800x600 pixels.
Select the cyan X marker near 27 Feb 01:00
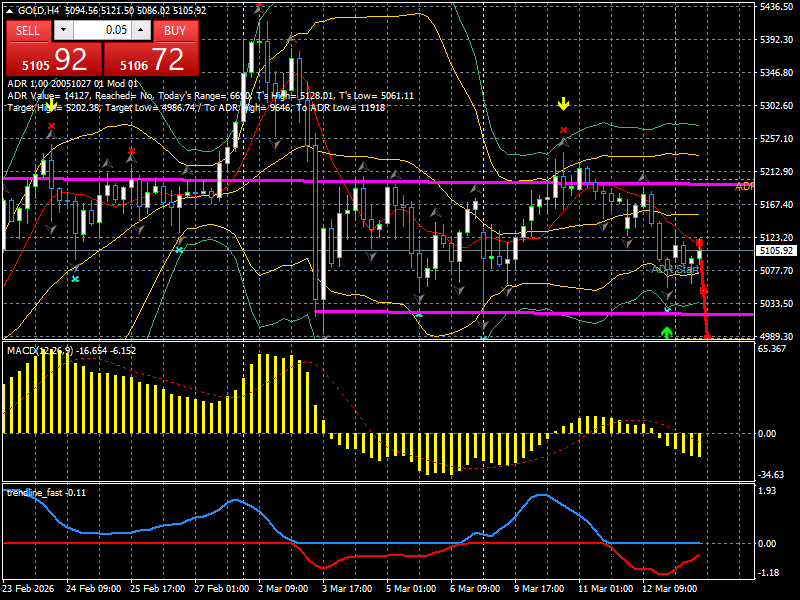click(x=179, y=250)
